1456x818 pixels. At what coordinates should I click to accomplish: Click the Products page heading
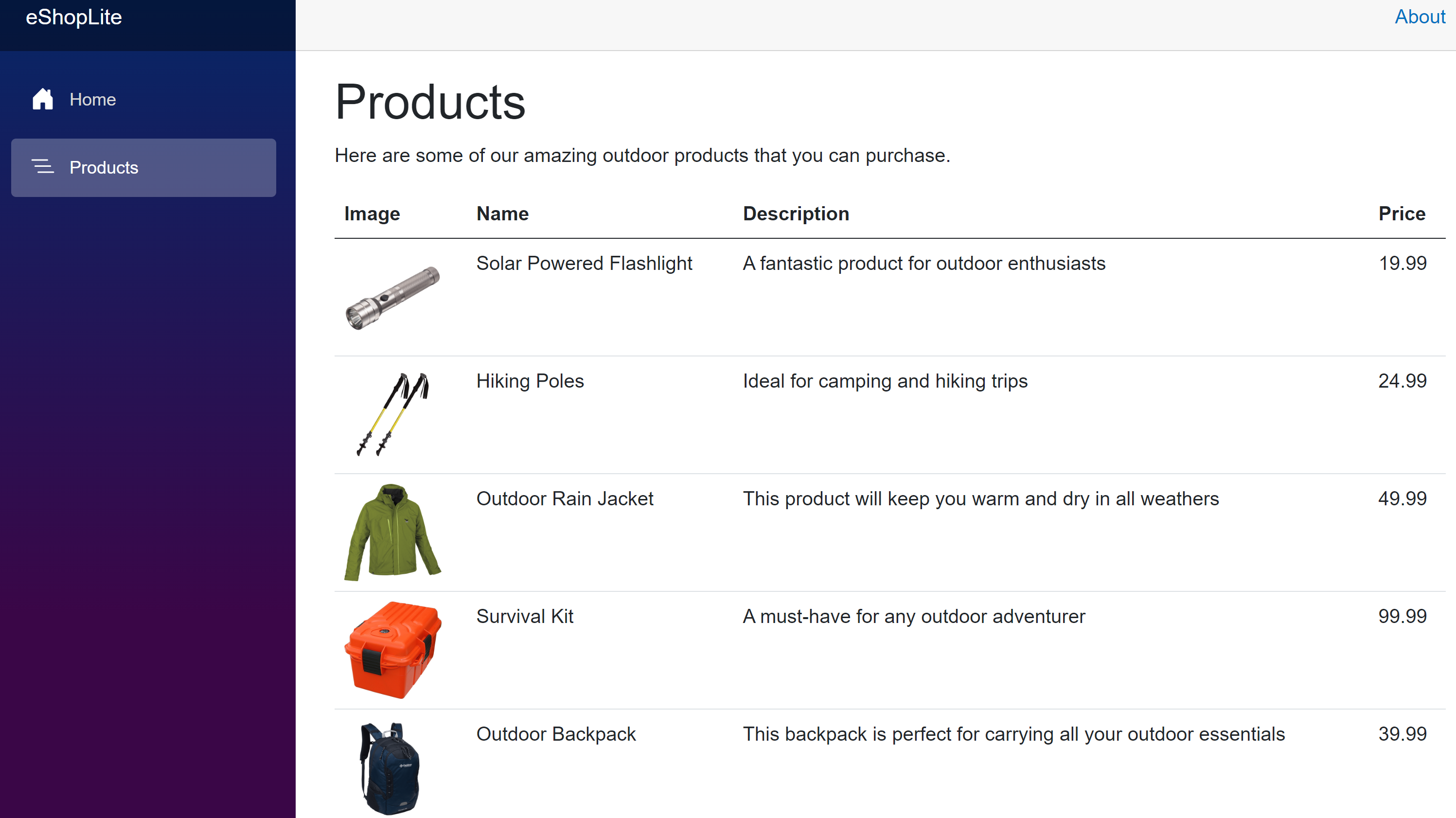tap(430, 102)
